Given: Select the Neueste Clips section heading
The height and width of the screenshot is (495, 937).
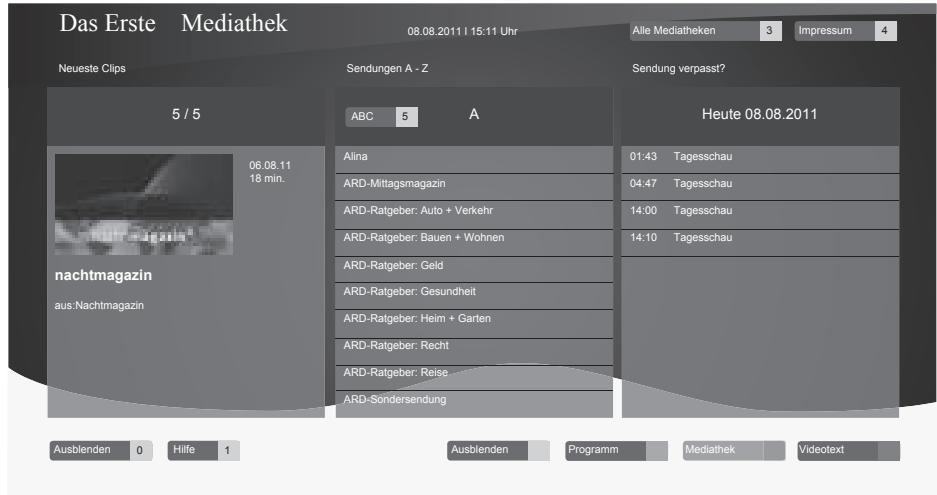Looking at the screenshot, I should pos(92,68).
